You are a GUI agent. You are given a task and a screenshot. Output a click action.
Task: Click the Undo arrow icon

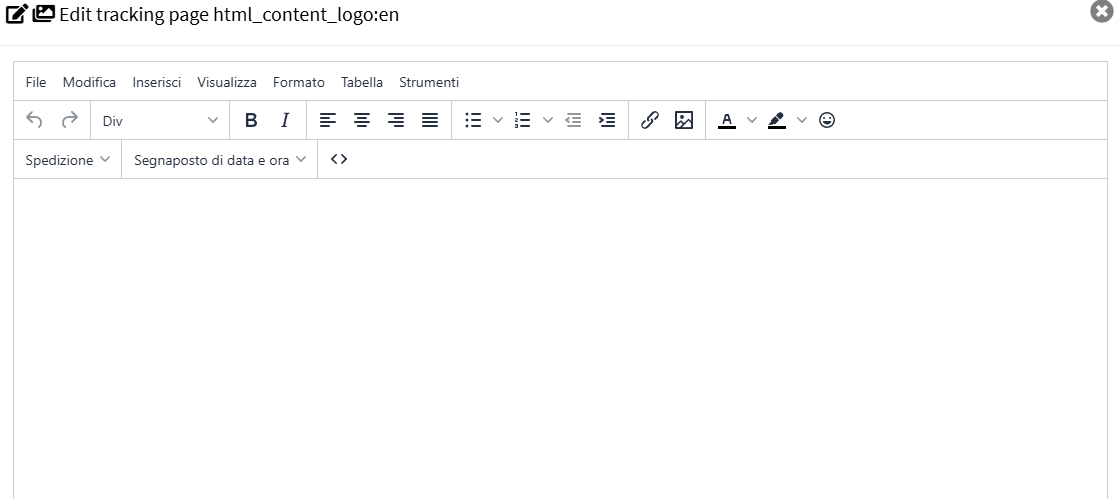(34, 120)
